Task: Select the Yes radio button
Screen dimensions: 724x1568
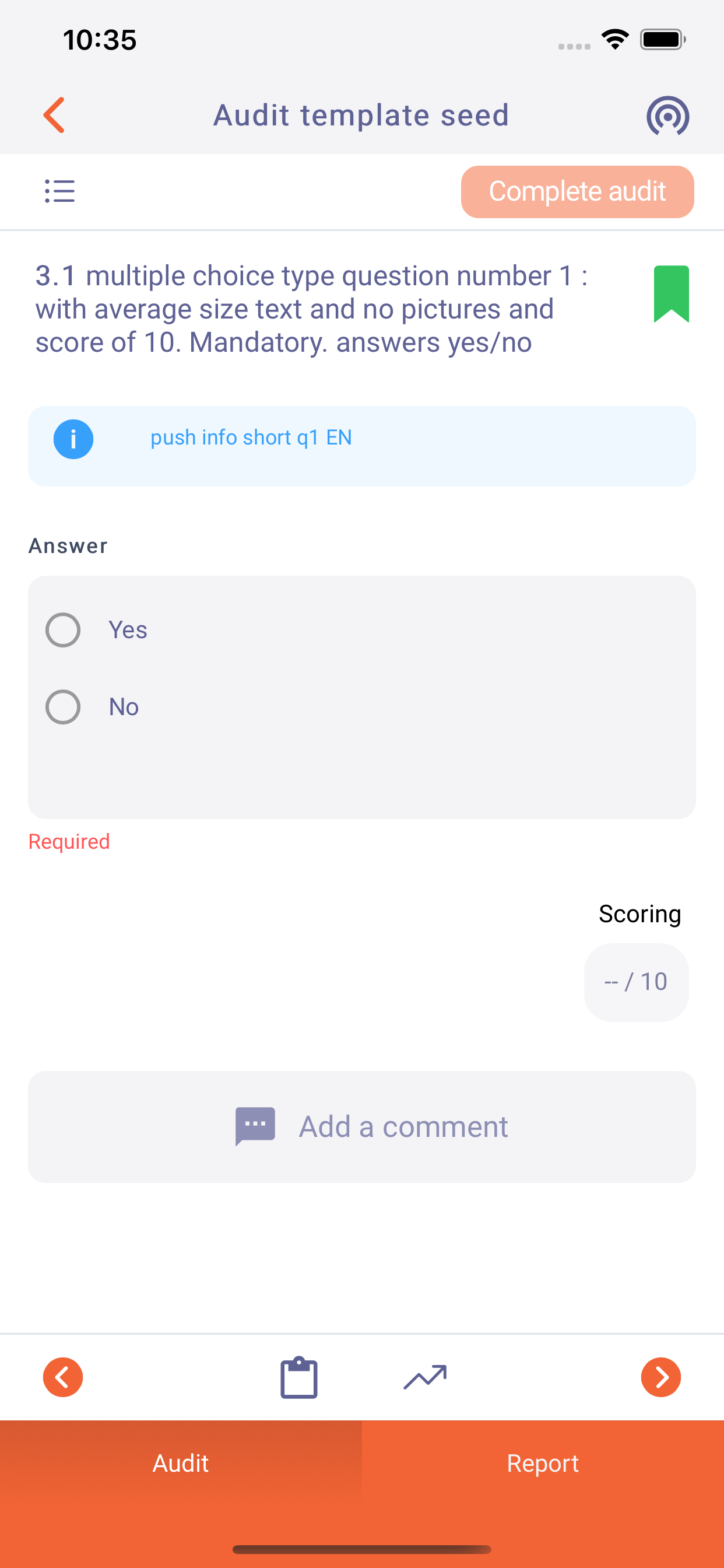Action: [x=64, y=629]
